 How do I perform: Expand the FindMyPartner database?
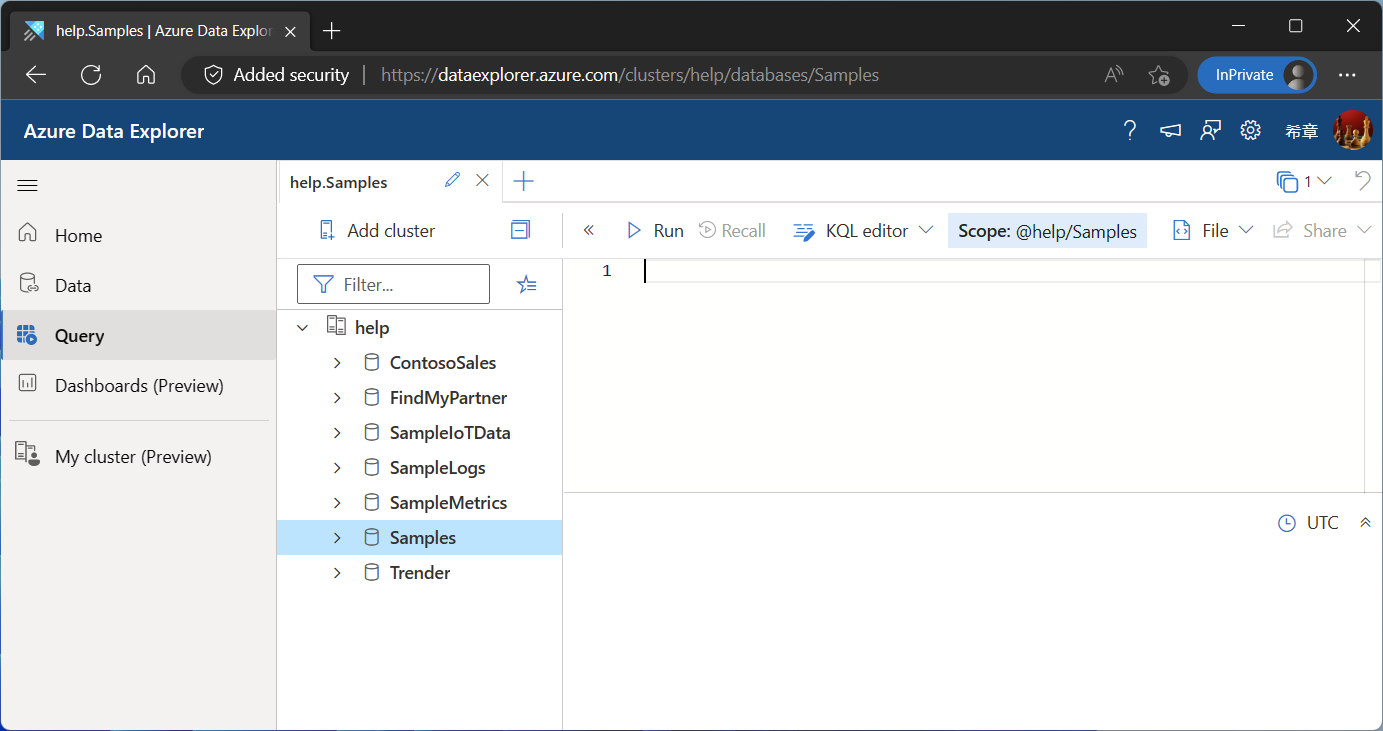point(337,398)
